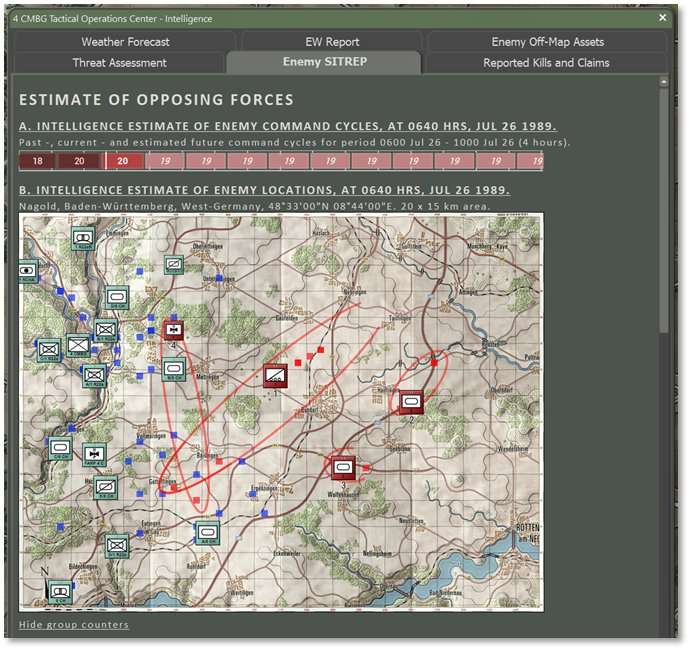Select large crossed-box infantry counter in left cluster
The height and width of the screenshot is (650, 690).
point(78,345)
